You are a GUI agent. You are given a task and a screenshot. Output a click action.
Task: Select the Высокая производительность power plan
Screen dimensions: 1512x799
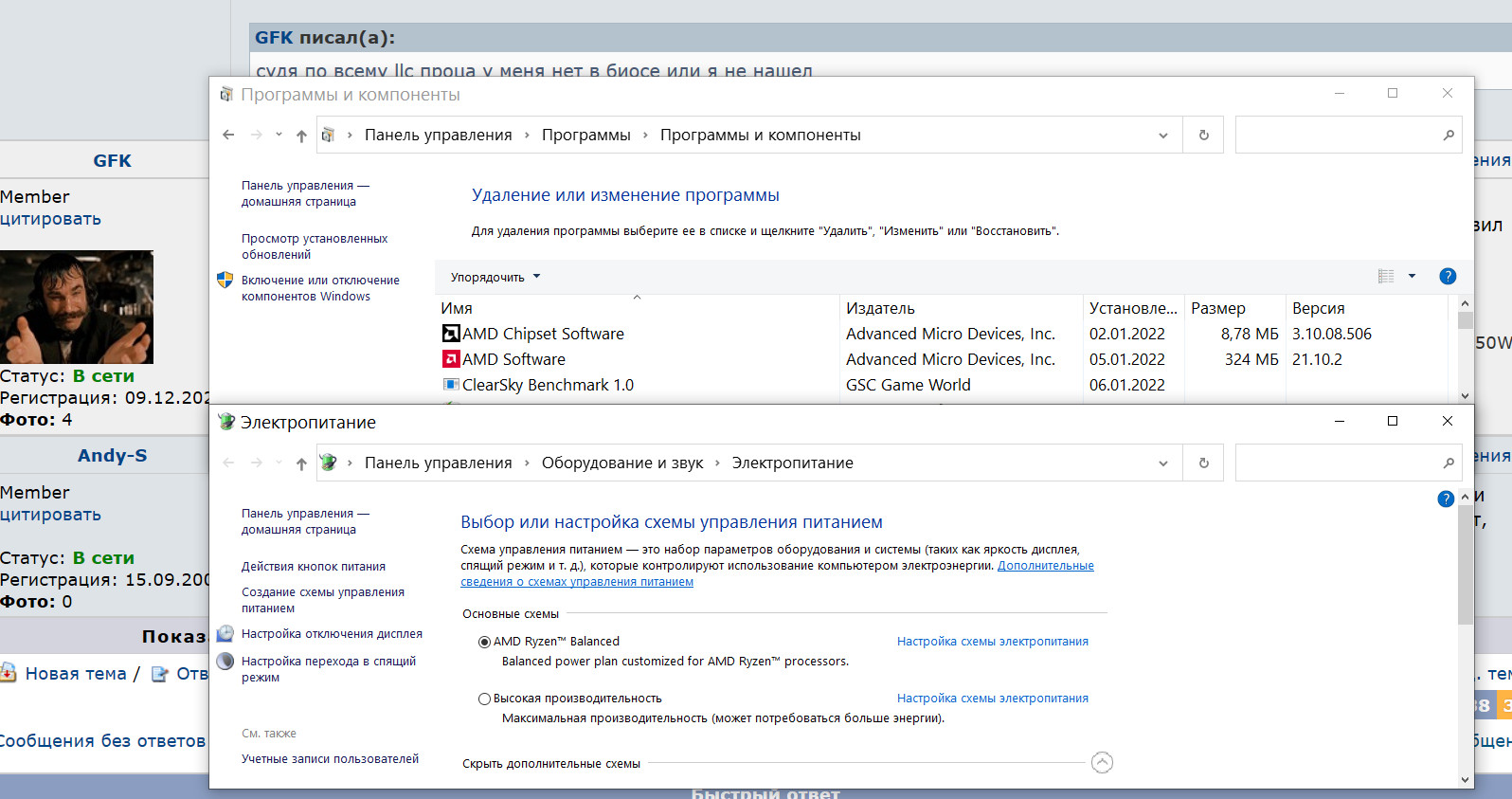coord(484,699)
